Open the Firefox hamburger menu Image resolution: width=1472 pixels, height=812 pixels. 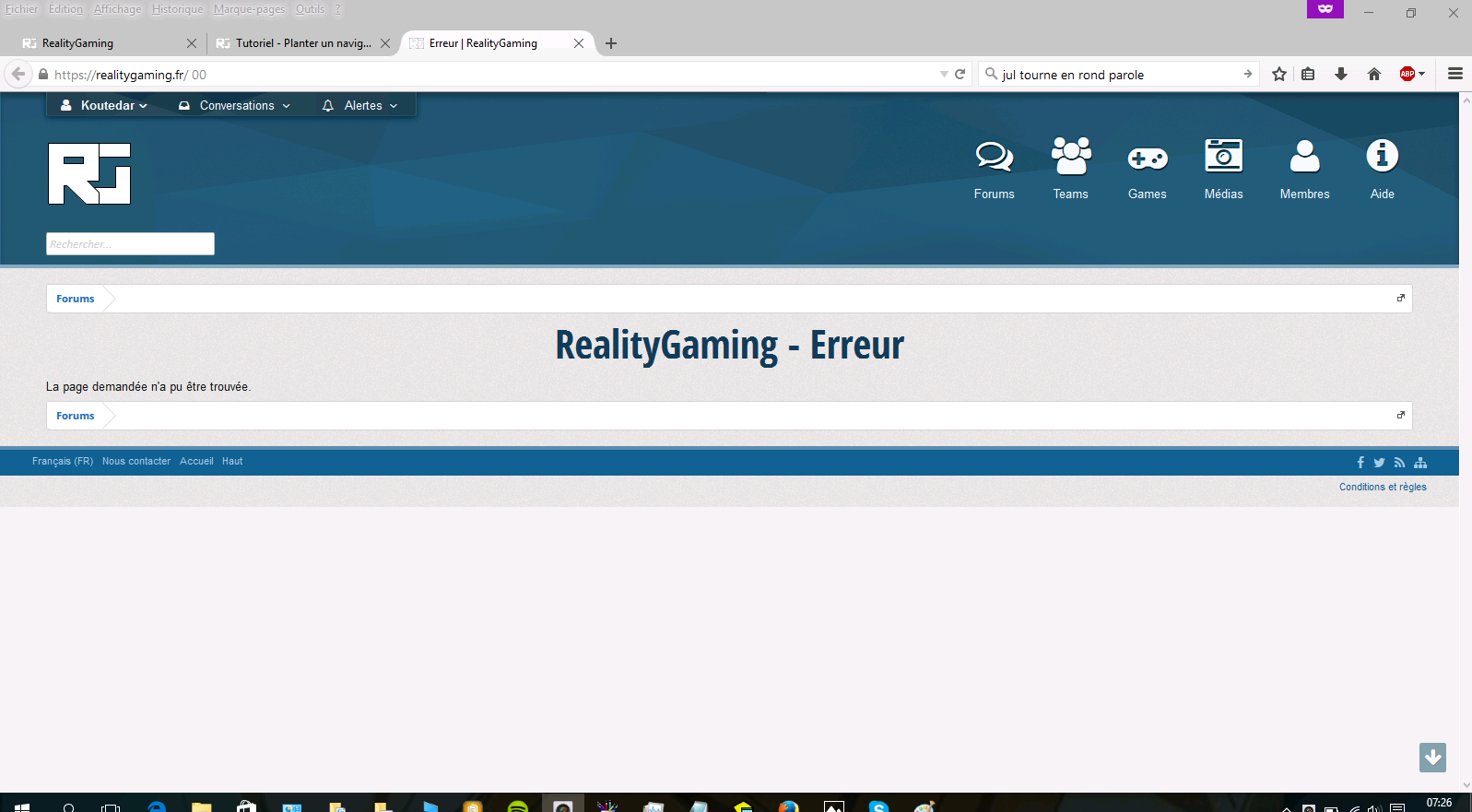pyautogui.click(x=1455, y=74)
